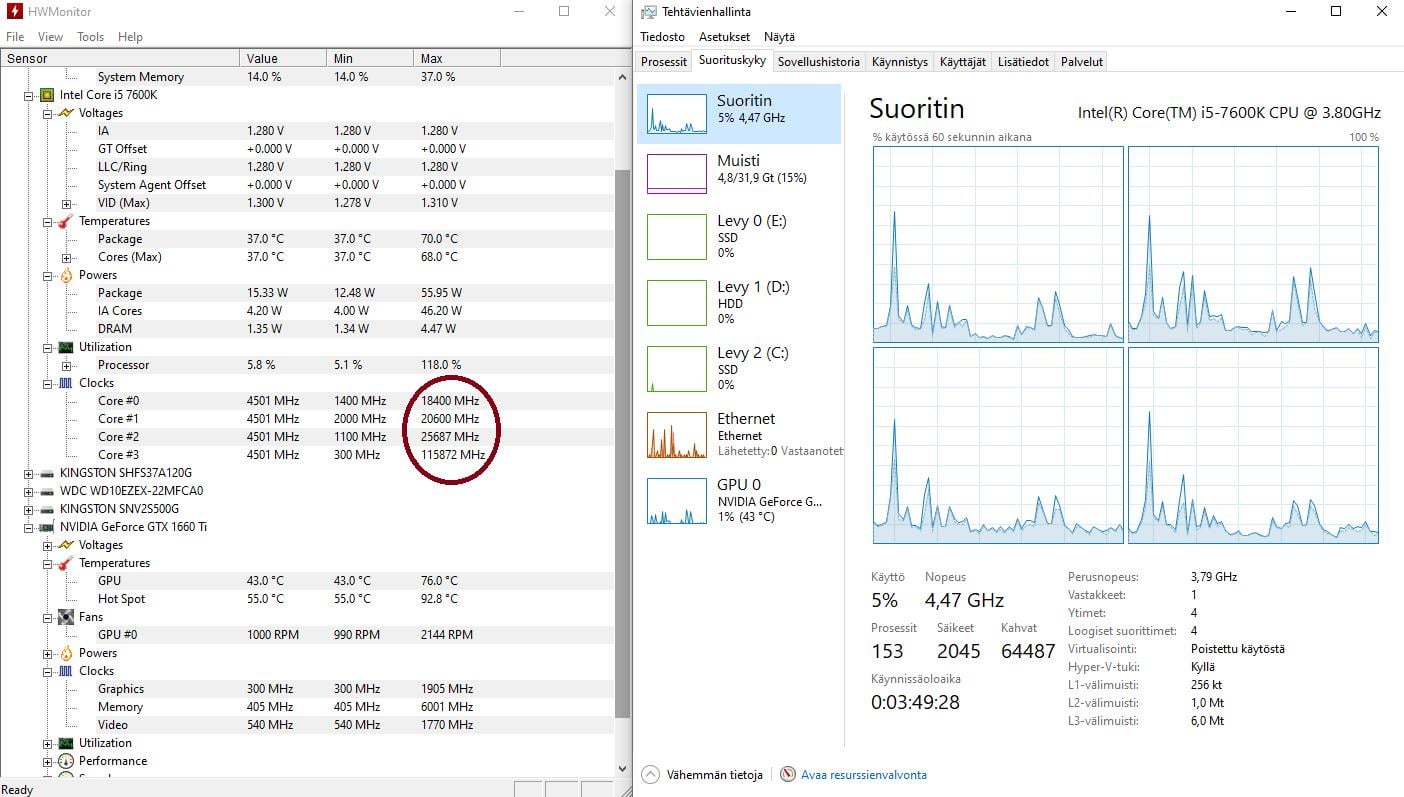Click the resource monitor icon beside Avaa resurssienvalvonta
Image resolution: width=1404 pixels, height=797 pixels.
point(788,774)
